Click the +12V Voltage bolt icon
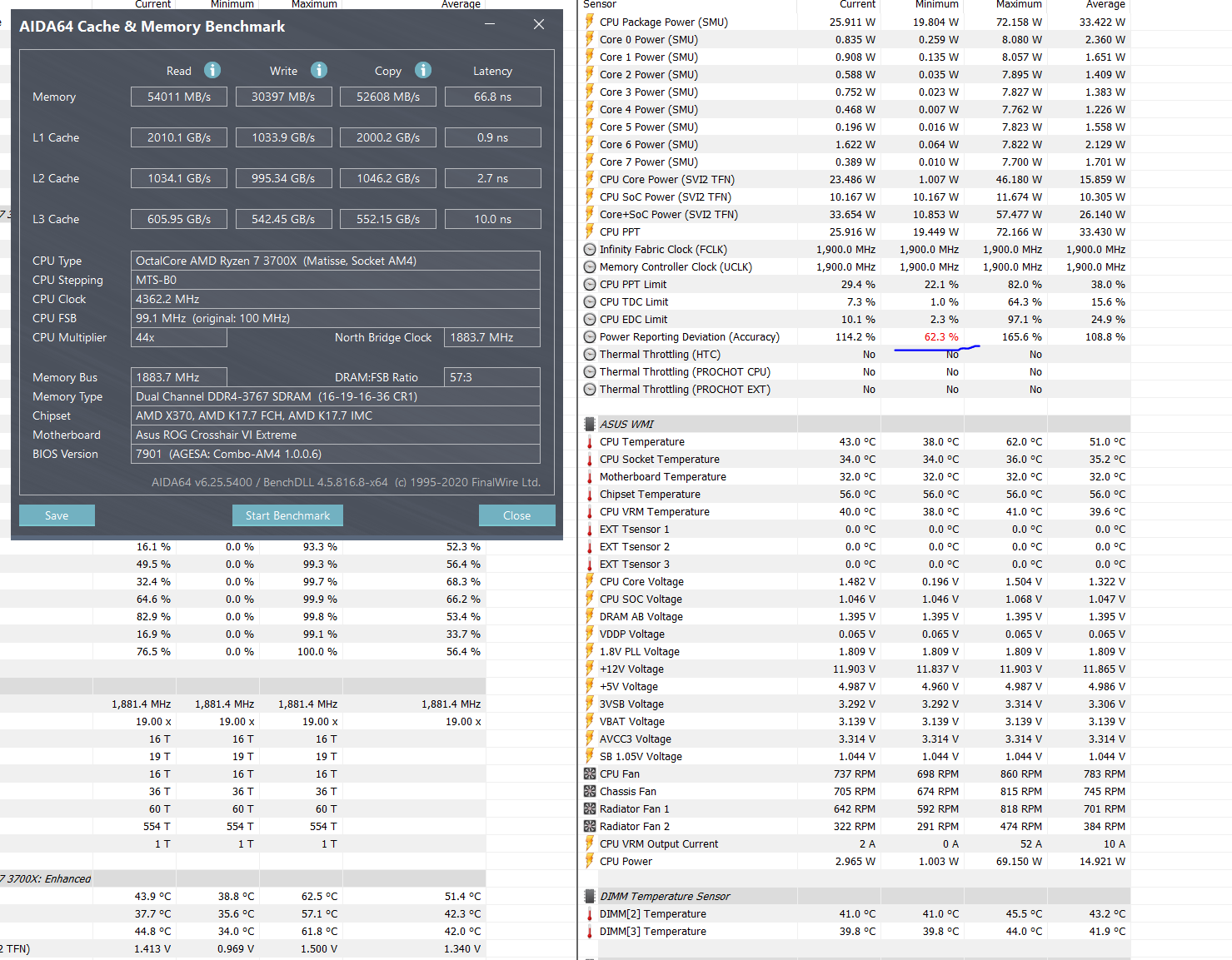1232x960 pixels. [x=590, y=669]
